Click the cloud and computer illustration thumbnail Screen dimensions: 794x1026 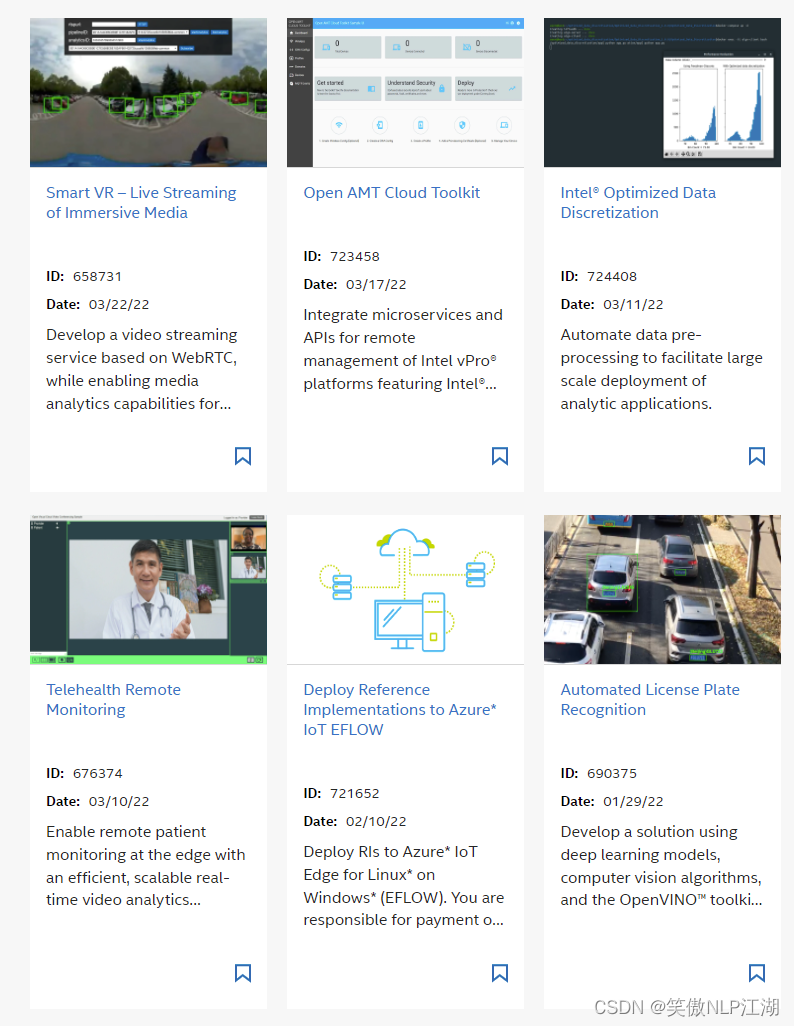[405, 589]
